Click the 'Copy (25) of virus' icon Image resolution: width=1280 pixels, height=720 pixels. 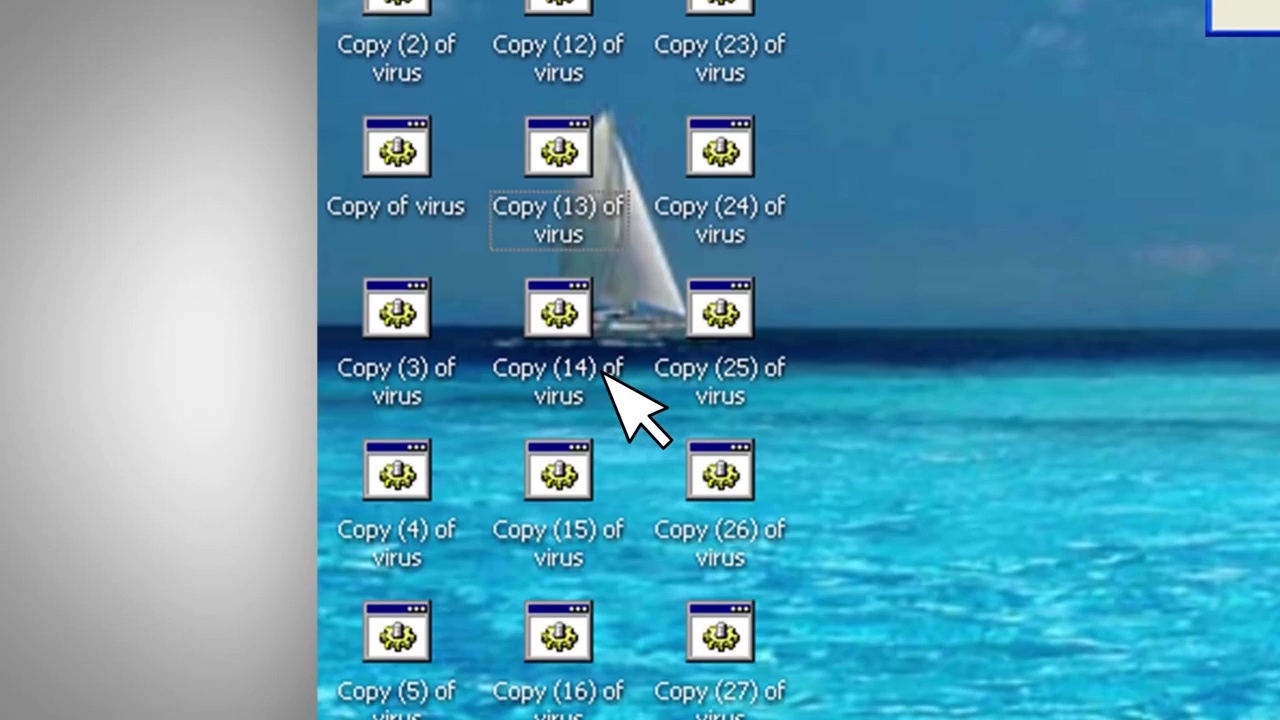click(x=720, y=309)
